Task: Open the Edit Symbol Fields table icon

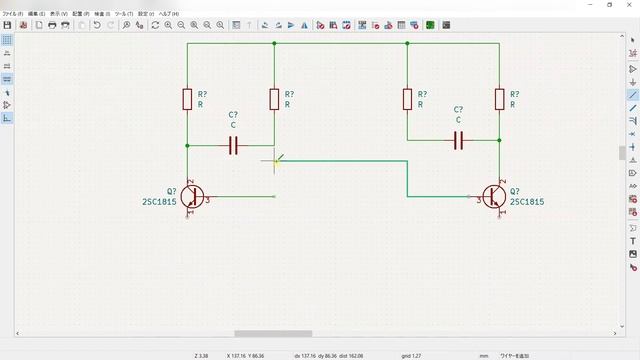Action: [x=402, y=25]
